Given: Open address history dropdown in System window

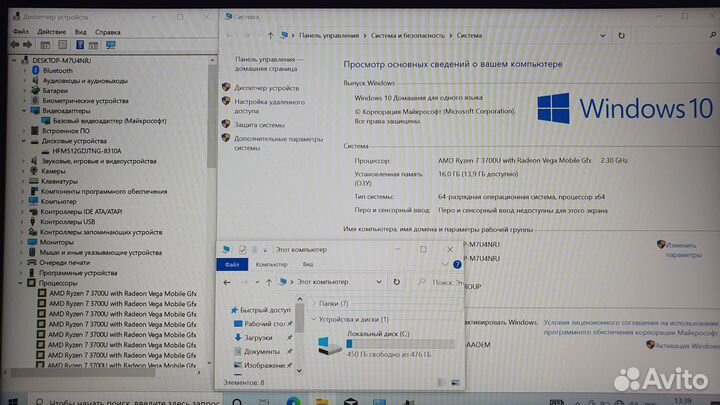Looking at the screenshot, I should [602, 35].
